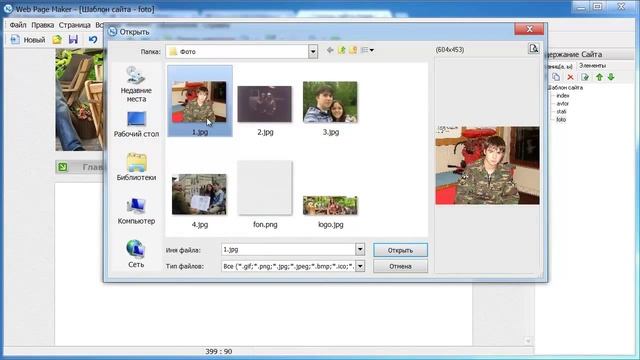Move page down with green down arrow
This screenshot has width=640, height=360.
click(x=611, y=77)
